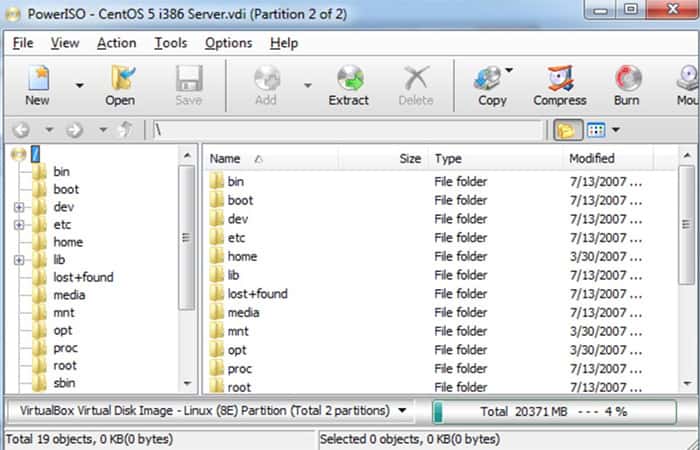The image size is (700, 450).
Task: Click the file list scroll up arrow
Action: coord(687,156)
